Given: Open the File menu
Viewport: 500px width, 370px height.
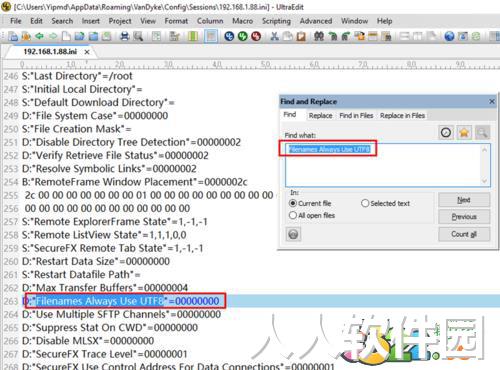Looking at the screenshot, I should point(16,21).
